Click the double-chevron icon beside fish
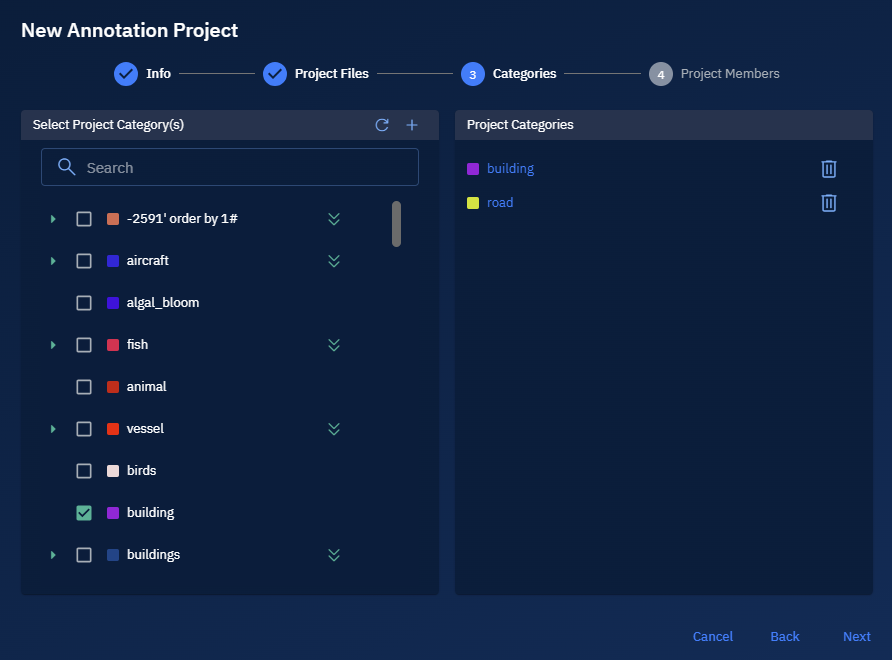 tap(334, 345)
